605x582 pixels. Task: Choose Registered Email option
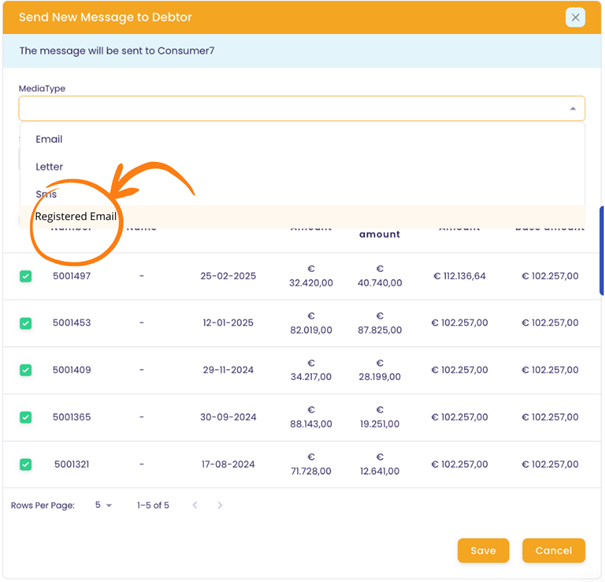coord(76,216)
